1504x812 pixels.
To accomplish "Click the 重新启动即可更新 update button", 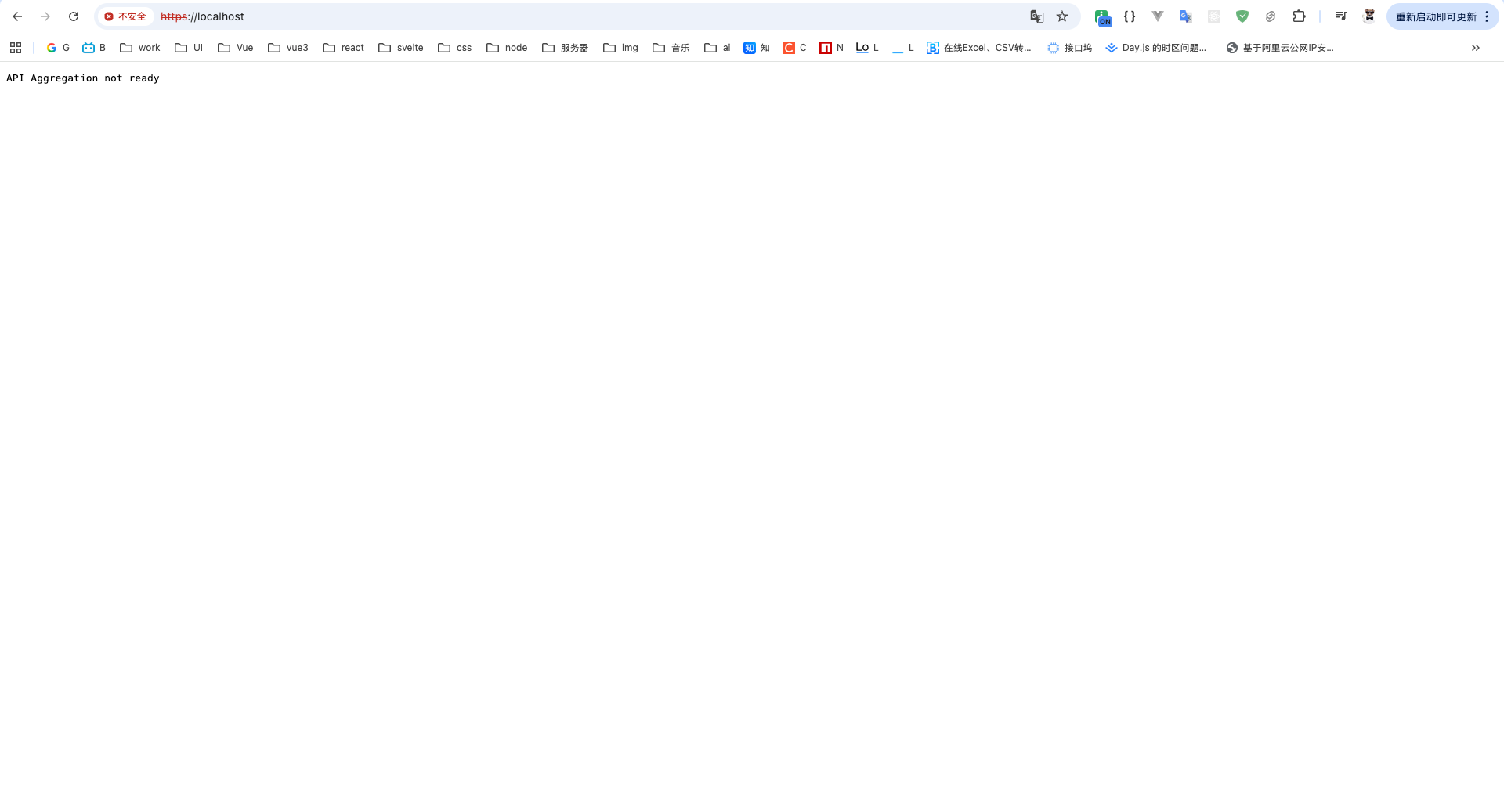I will 1435,16.
